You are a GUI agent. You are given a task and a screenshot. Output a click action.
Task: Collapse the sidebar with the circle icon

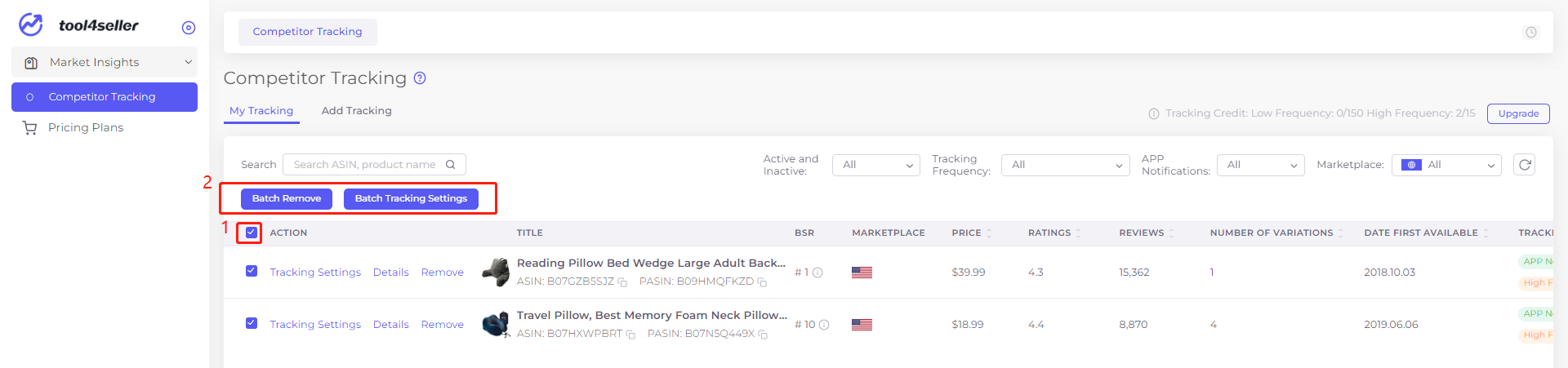(189, 28)
